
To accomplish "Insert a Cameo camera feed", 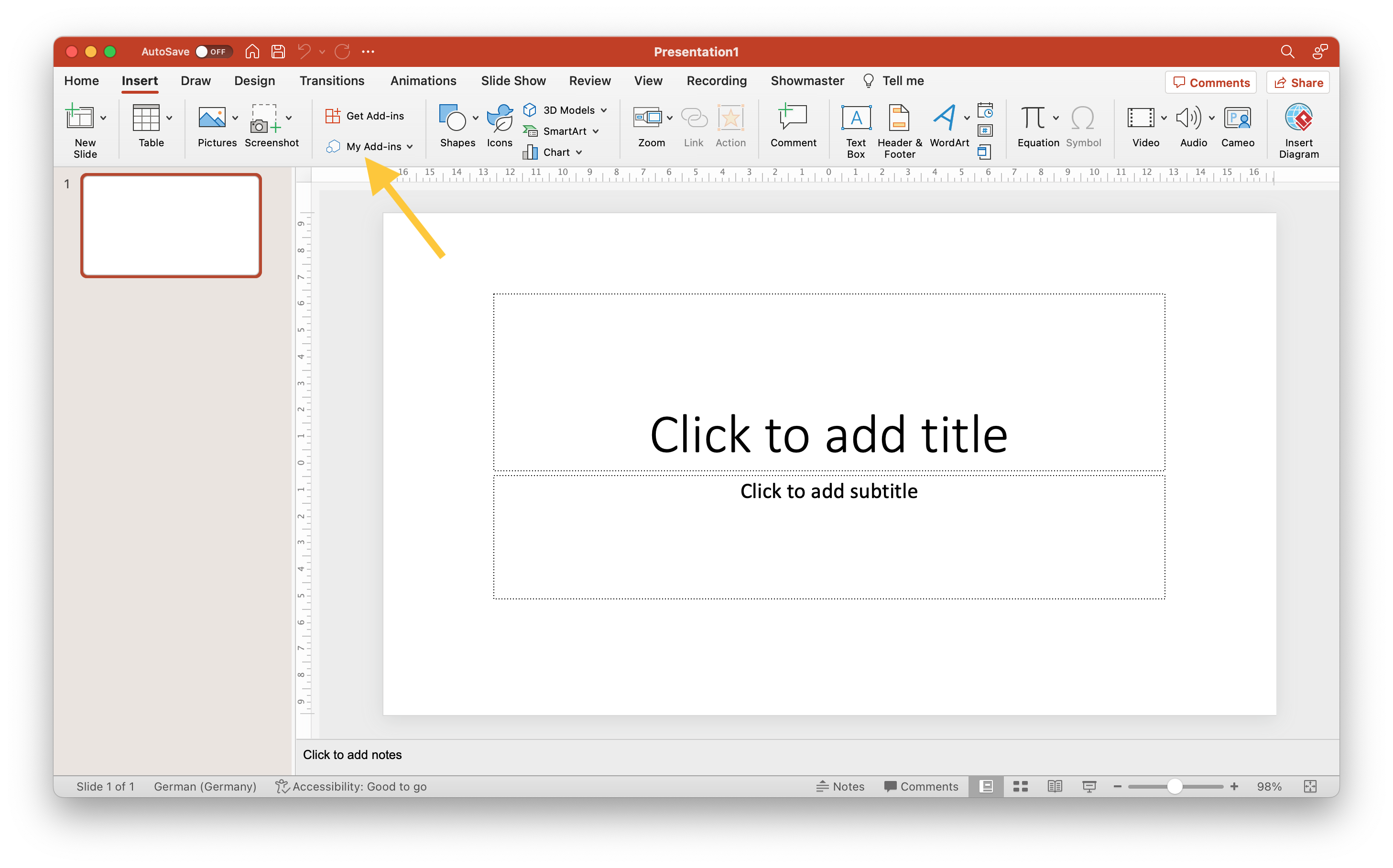I will tap(1237, 118).
